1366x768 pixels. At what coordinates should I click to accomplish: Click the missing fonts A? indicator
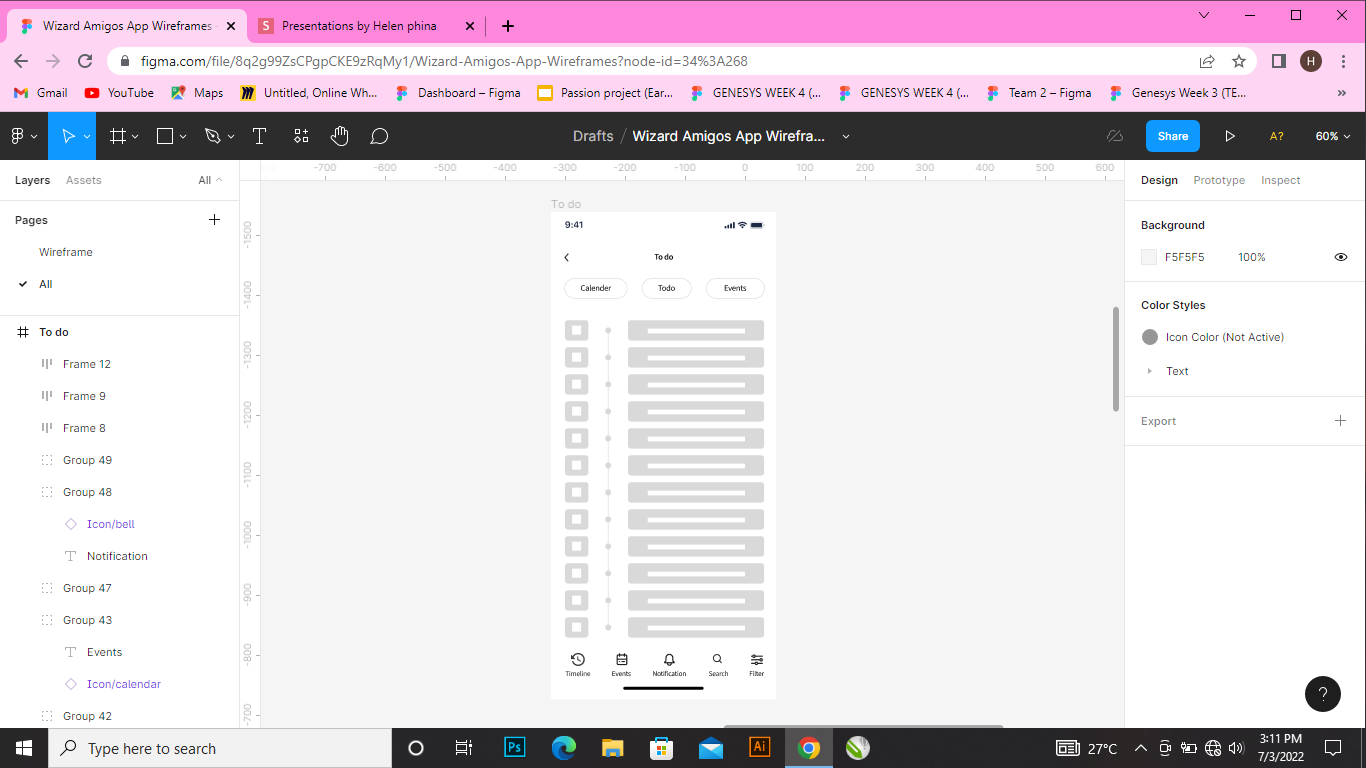(x=1277, y=136)
